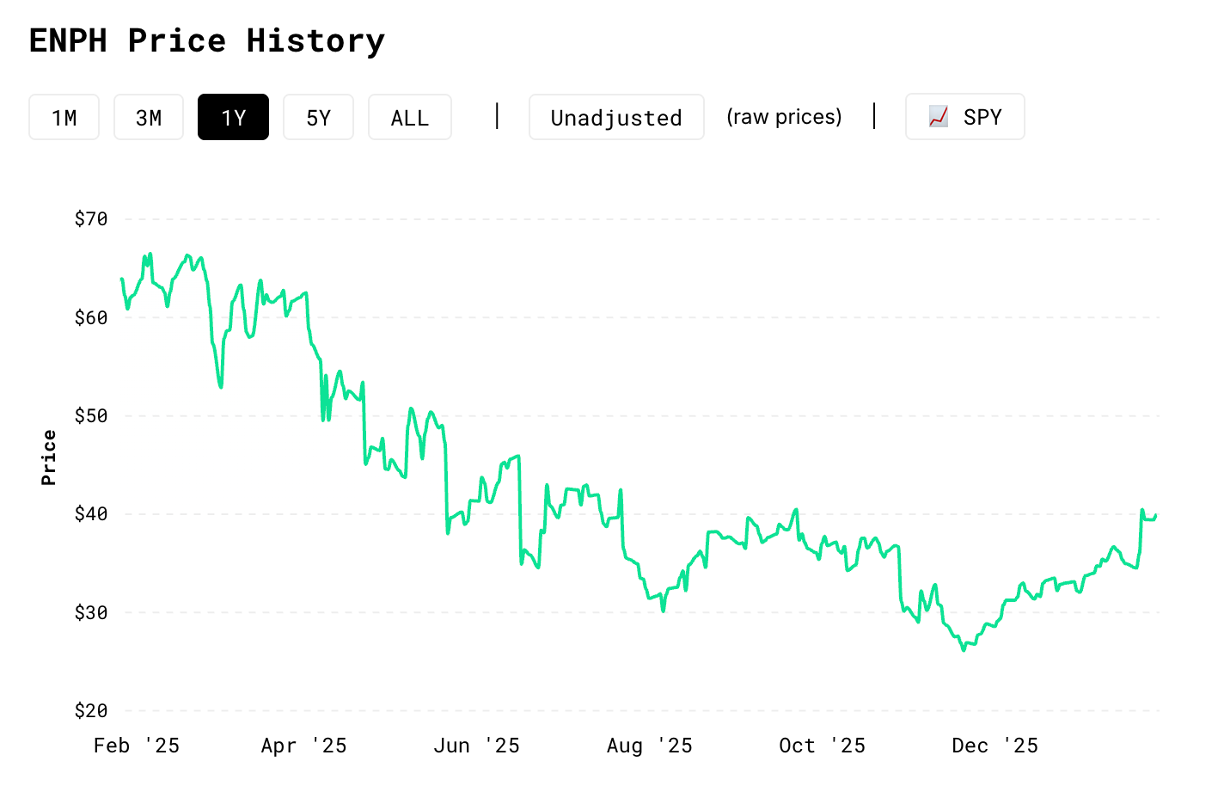The image size is (1224, 798).
Task: Click the Oct '25 x-axis label
Action: tap(822, 746)
